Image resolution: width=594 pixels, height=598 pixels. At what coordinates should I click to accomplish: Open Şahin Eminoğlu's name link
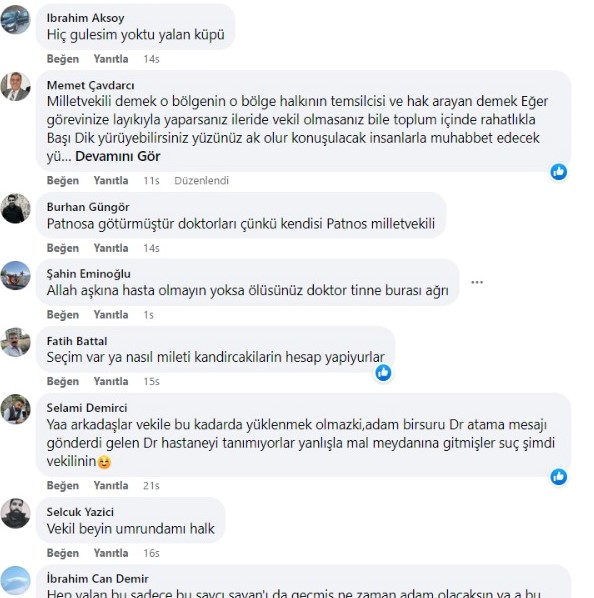click(x=88, y=274)
